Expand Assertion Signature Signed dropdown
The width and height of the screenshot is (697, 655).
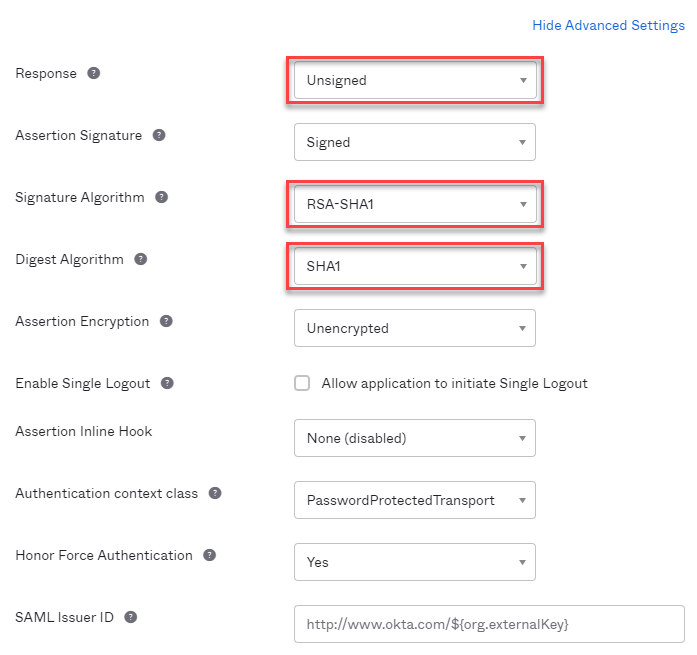click(x=415, y=142)
